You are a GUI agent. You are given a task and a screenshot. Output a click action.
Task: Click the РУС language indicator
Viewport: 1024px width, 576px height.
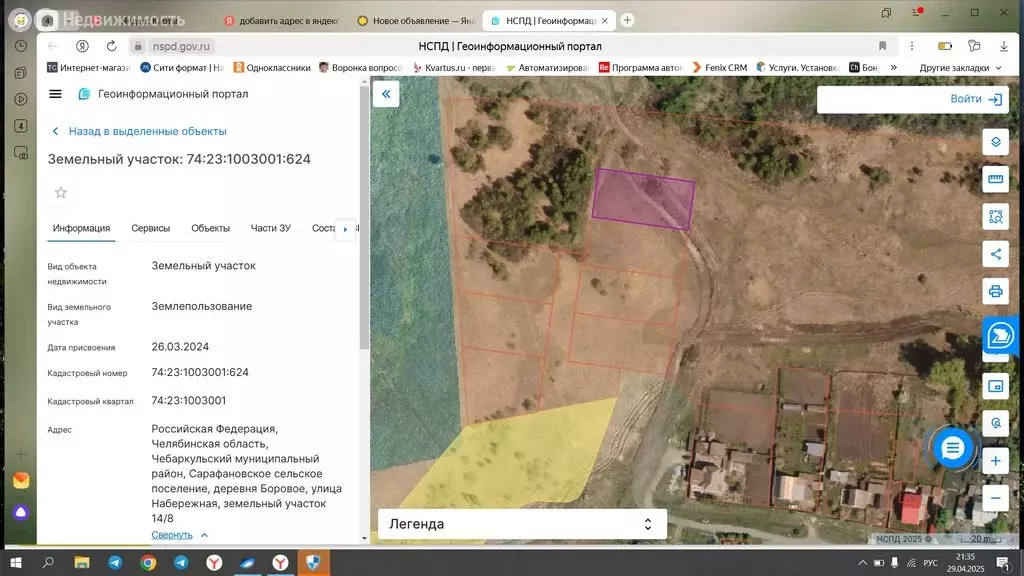pyautogui.click(x=931, y=563)
